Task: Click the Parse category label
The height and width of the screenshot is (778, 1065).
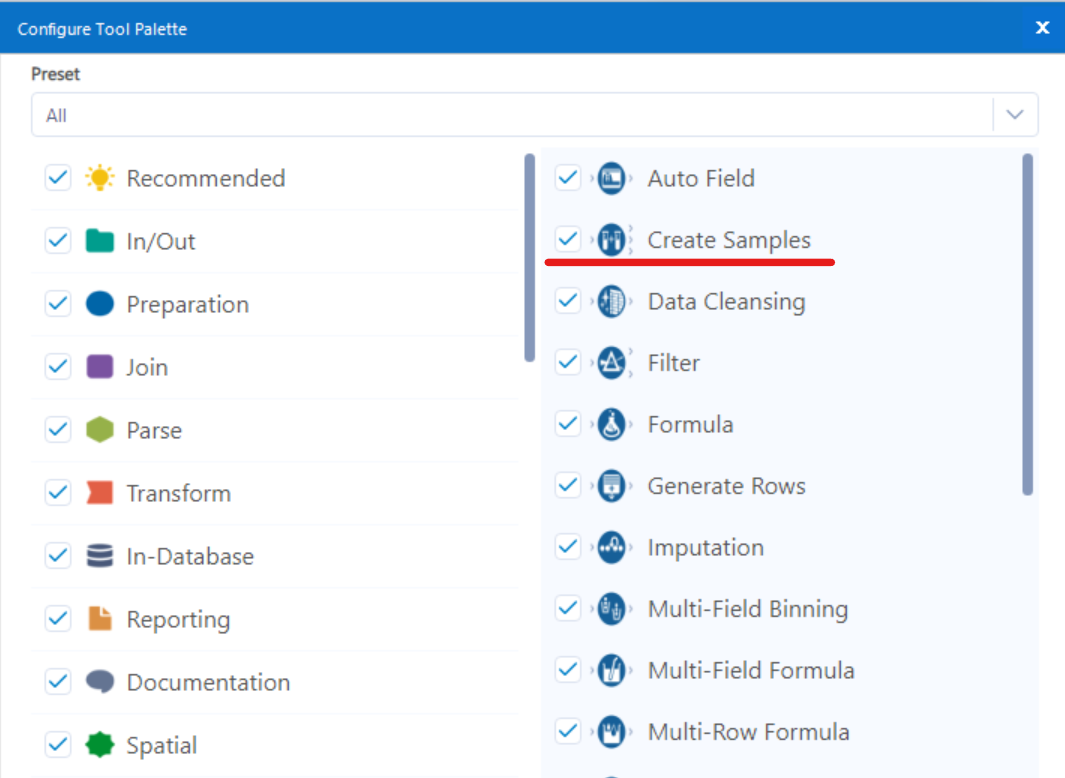Action: pyautogui.click(x=154, y=430)
